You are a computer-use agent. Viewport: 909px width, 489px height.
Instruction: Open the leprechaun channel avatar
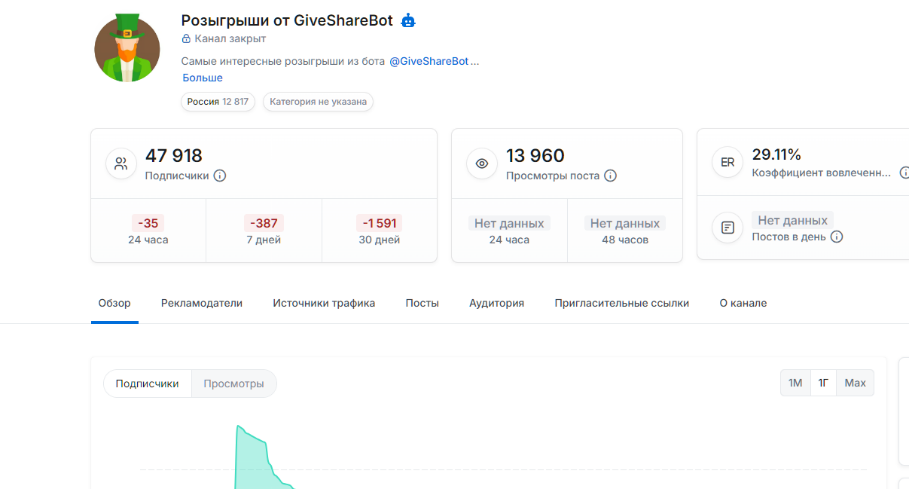pyautogui.click(x=127, y=48)
